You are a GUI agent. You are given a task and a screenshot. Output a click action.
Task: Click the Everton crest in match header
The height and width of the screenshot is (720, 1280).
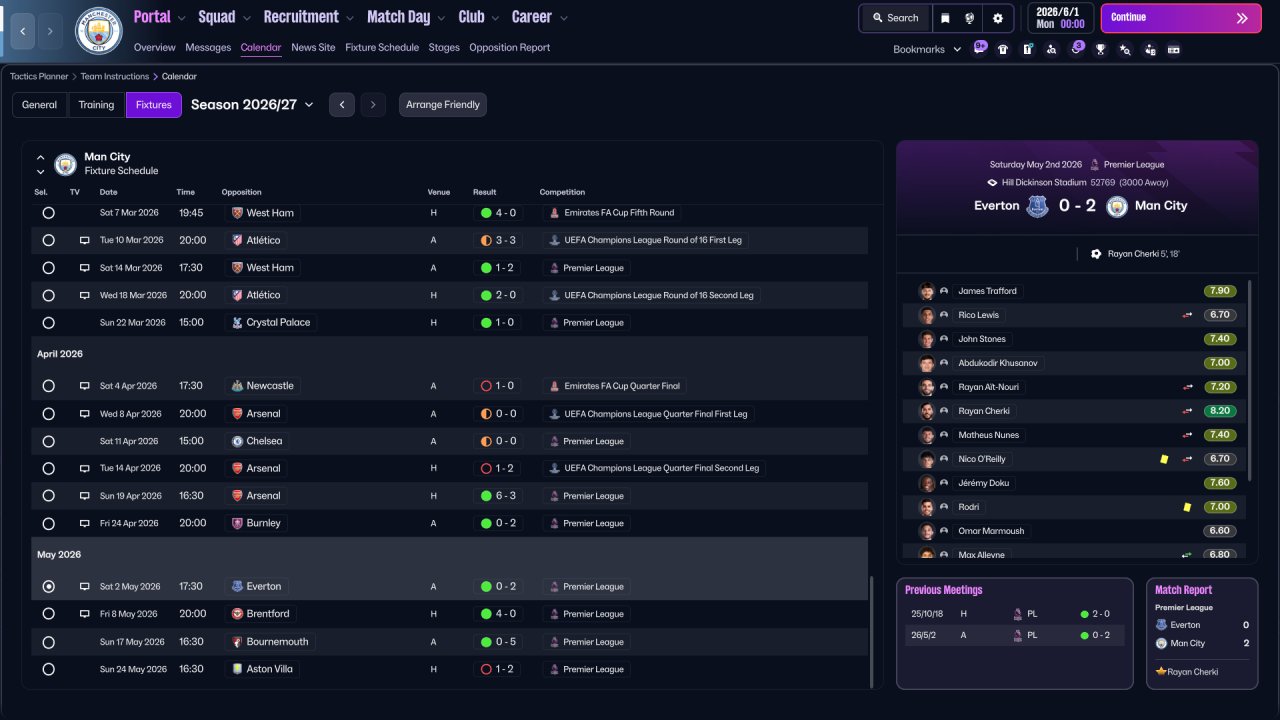[1037, 206]
